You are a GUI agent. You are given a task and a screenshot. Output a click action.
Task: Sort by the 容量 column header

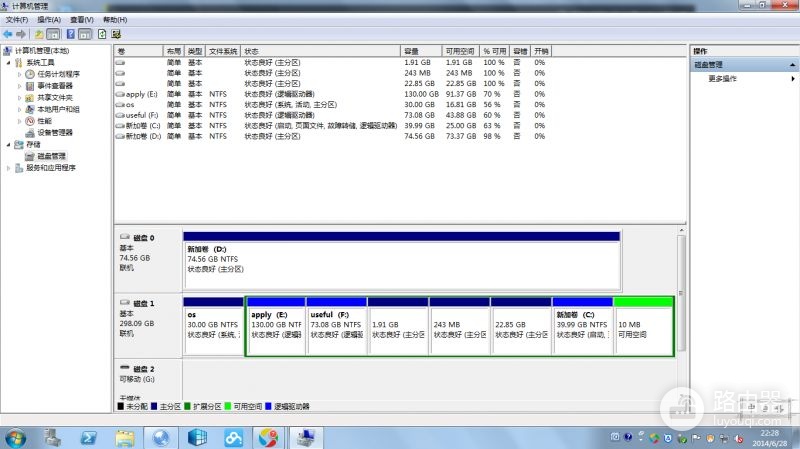(x=421, y=51)
